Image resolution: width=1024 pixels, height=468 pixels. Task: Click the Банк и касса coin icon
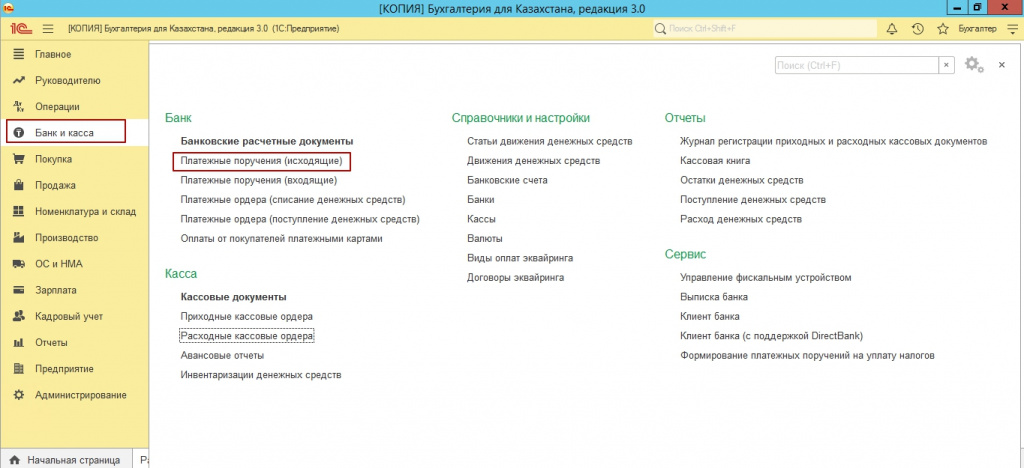pos(19,133)
